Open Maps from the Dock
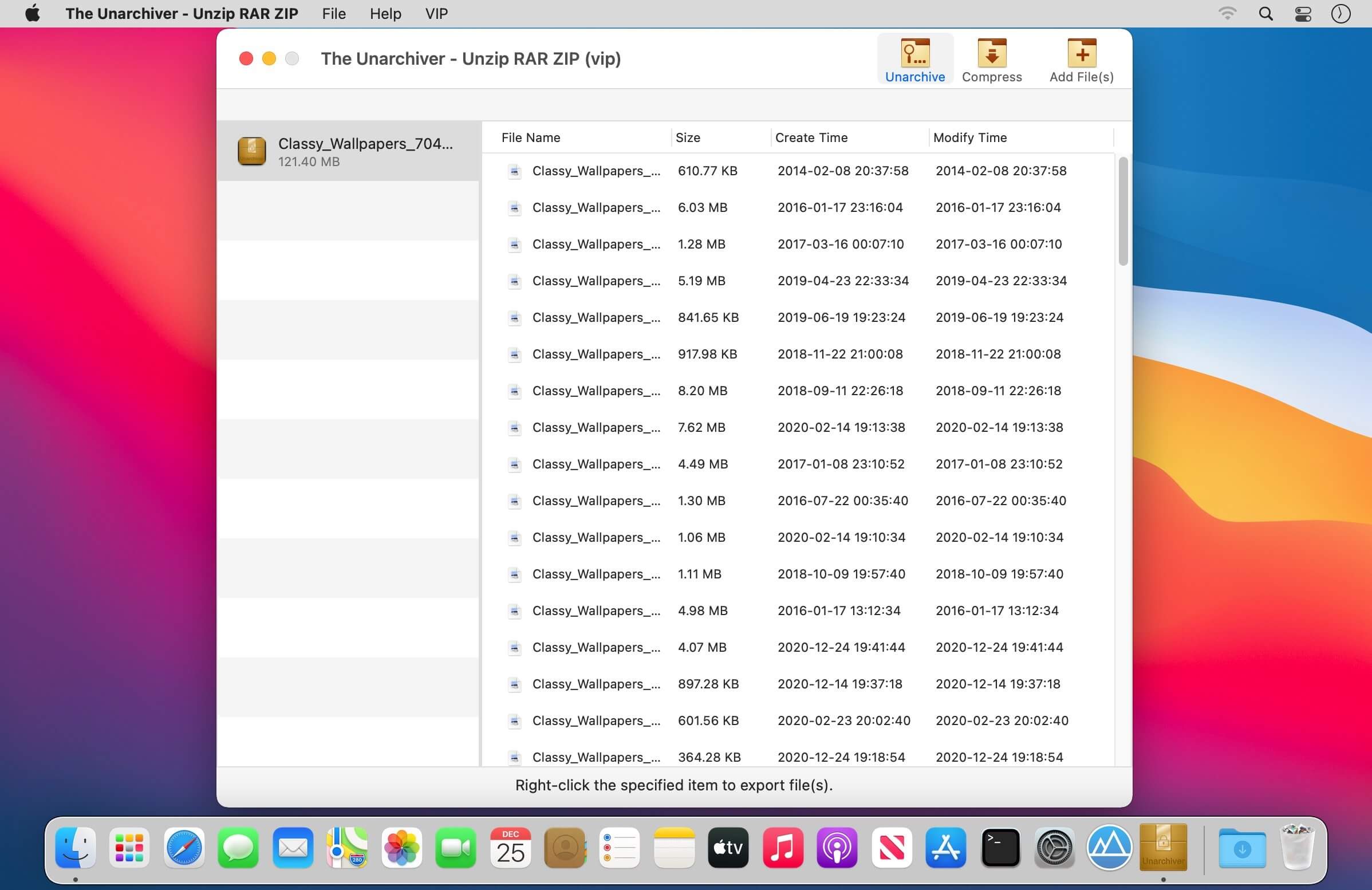1372x890 pixels. [x=347, y=848]
